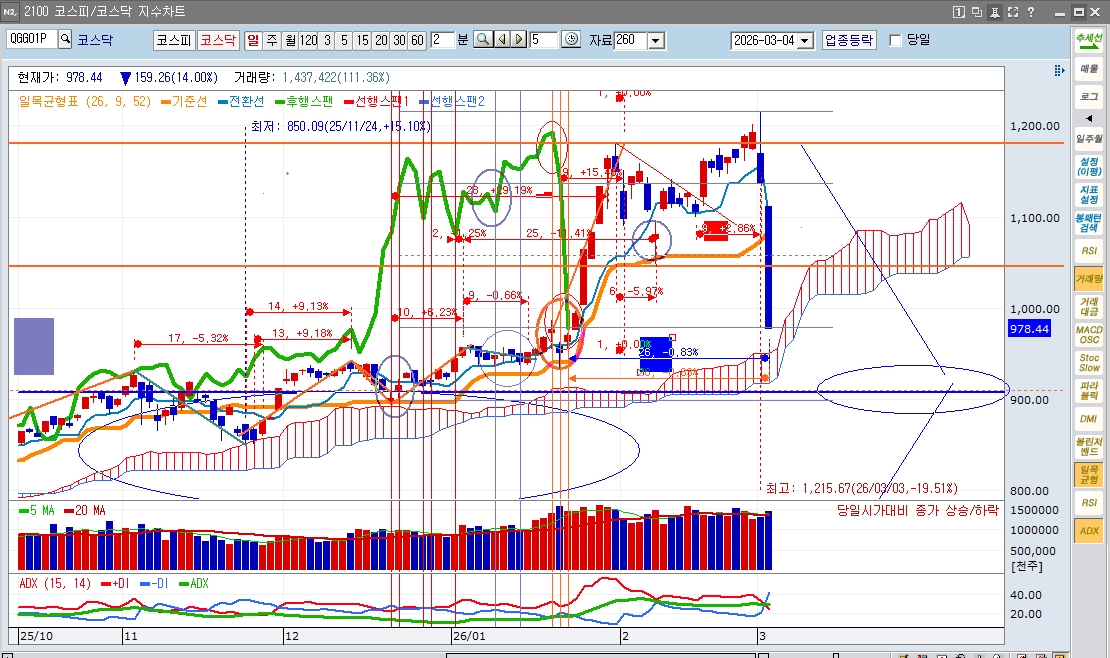Select the 추세선 trendline tool

click(1088, 41)
